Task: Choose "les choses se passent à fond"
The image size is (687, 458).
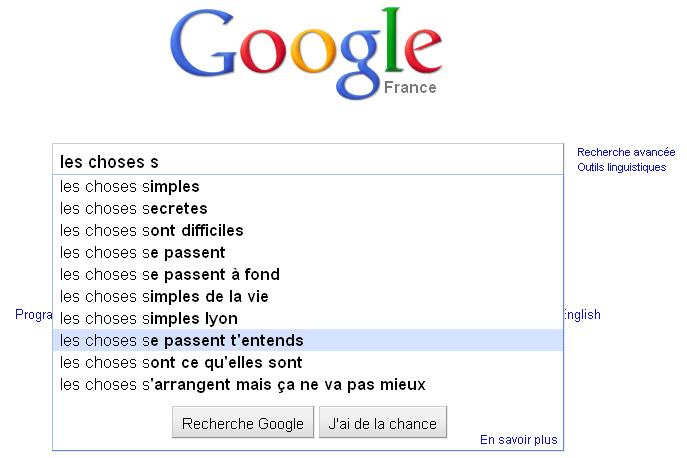Action: click(308, 274)
